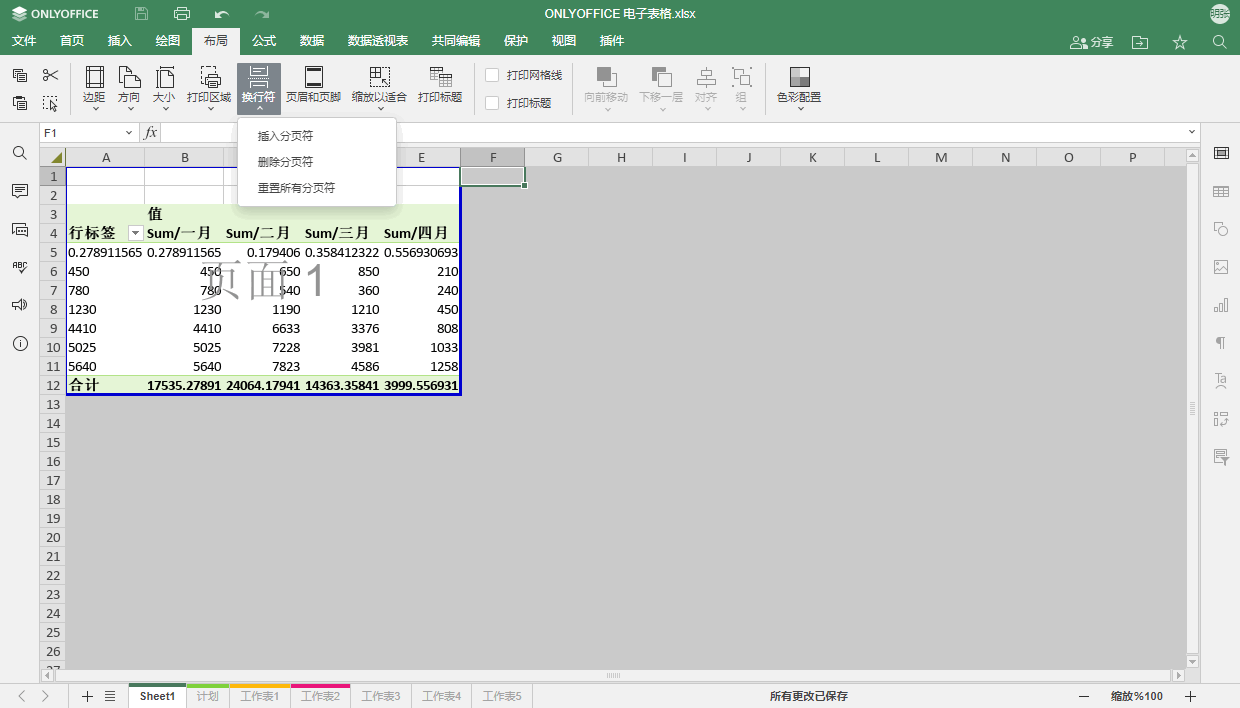Switch to the 保护 tab
The height and width of the screenshot is (708, 1240).
coord(516,41)
